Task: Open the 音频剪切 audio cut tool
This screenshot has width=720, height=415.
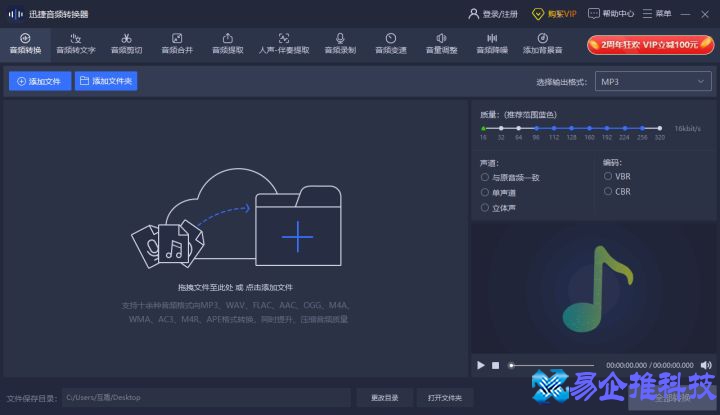Action: (x=126, y=44)
